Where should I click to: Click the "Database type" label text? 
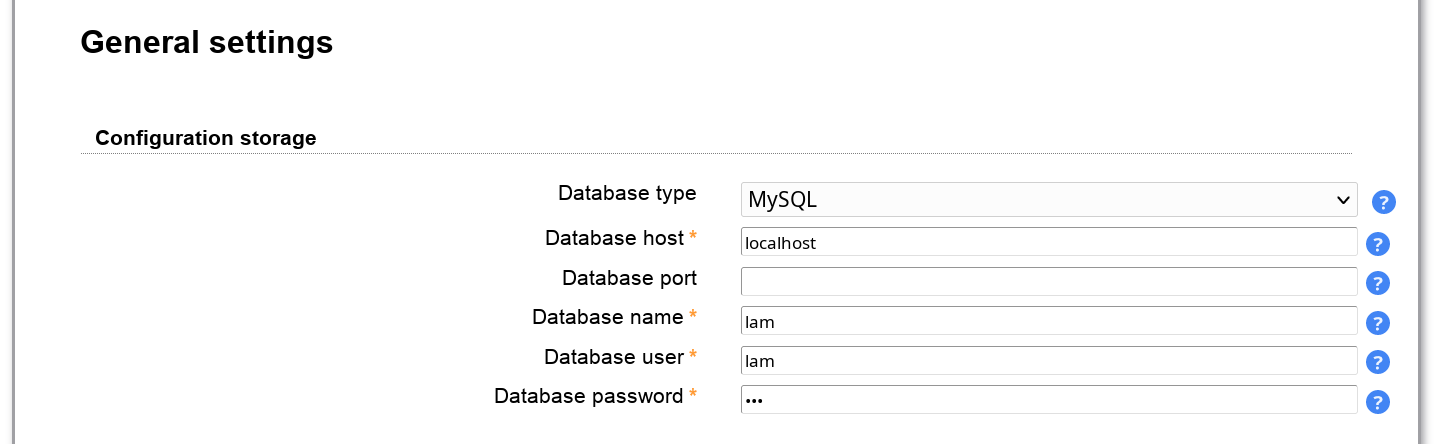[627, 193]
